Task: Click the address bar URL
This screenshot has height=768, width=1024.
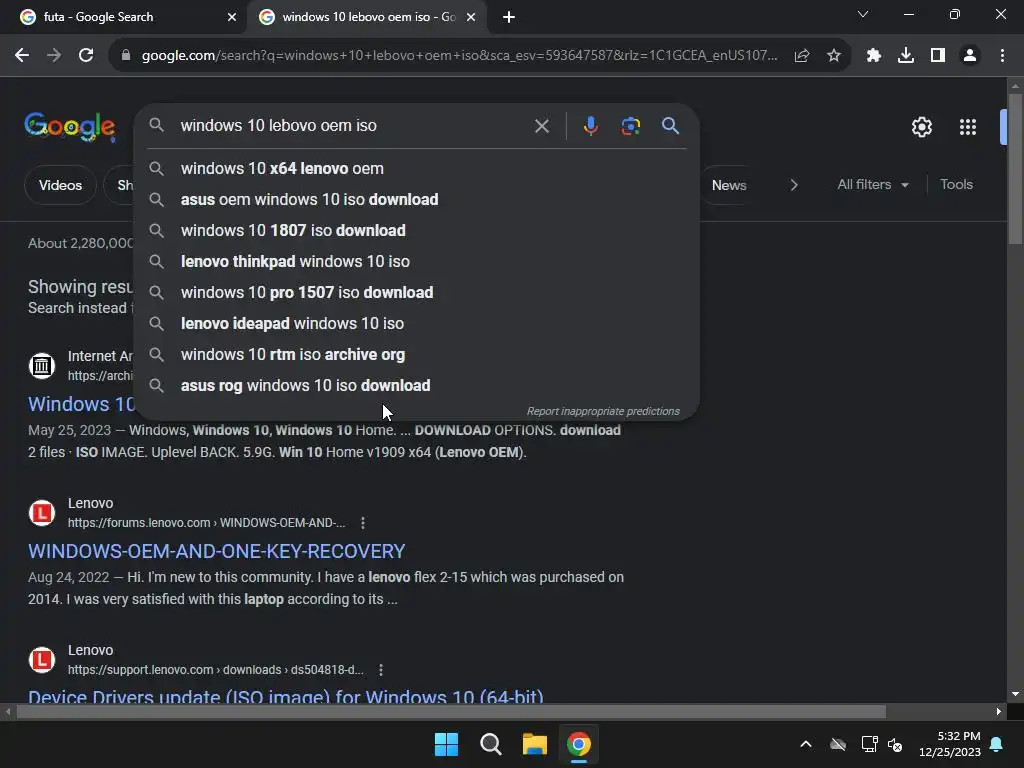Action: 459,56
